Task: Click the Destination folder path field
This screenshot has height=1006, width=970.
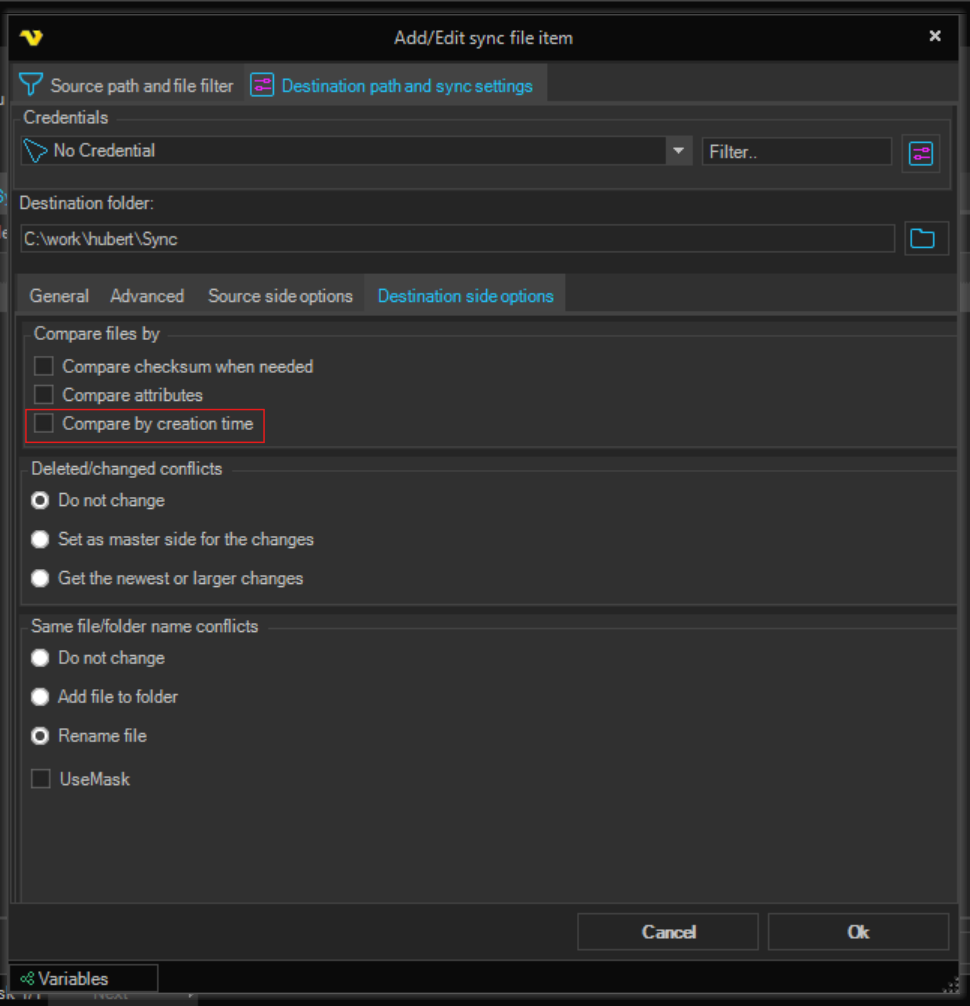Action: pyautogui.click(x=456, y=240)
